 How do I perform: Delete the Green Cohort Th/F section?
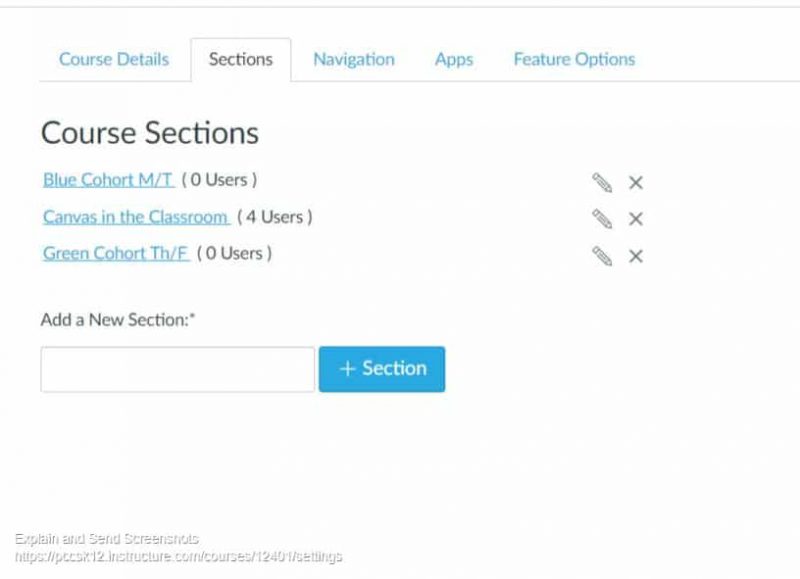click(636, 256)
